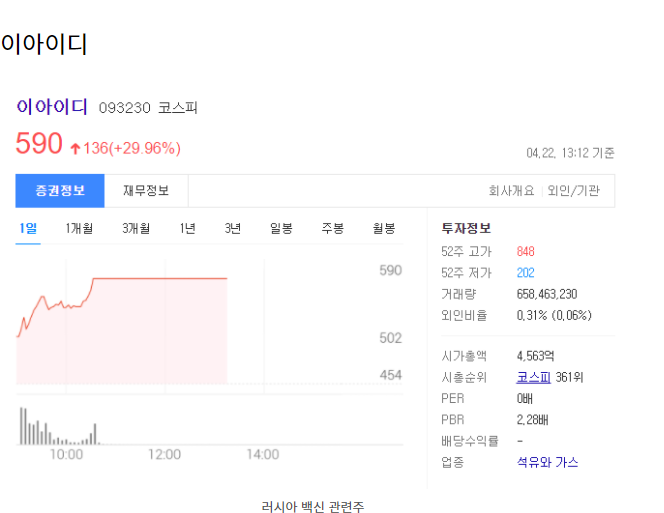
Task: Click the 투자정보 heading
Action: click(x=466, y=228)
